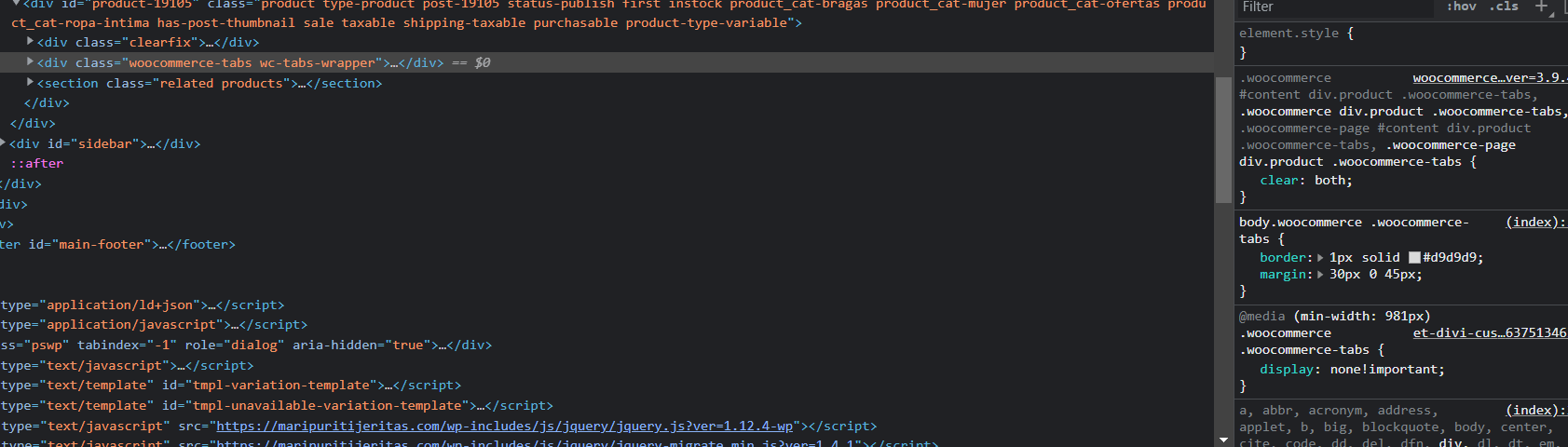Click the clear: both declaration value

[1329, 181]
